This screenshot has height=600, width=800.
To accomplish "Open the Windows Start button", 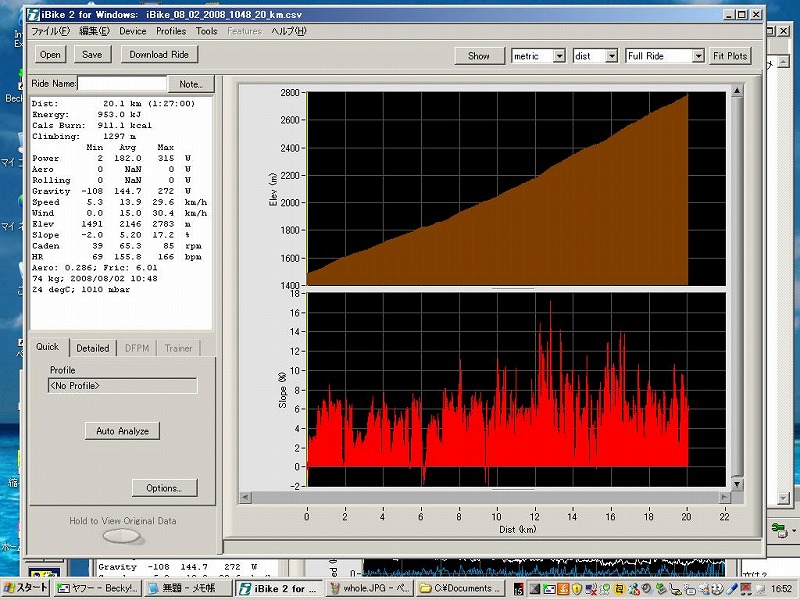I will [25, 589].
